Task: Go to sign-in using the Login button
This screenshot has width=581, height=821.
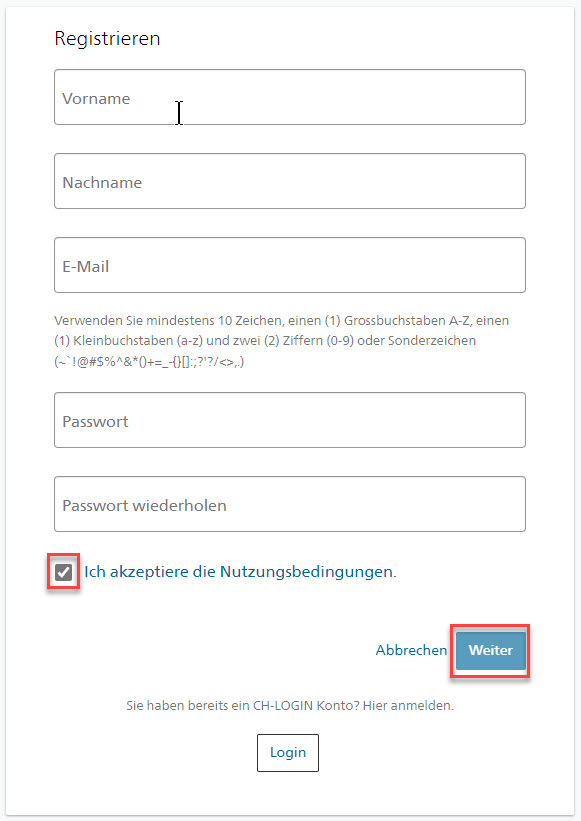Action: 287,753
